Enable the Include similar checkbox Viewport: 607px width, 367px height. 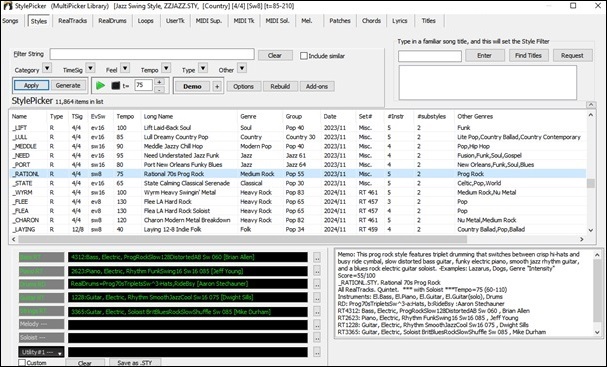pos(304,56)
